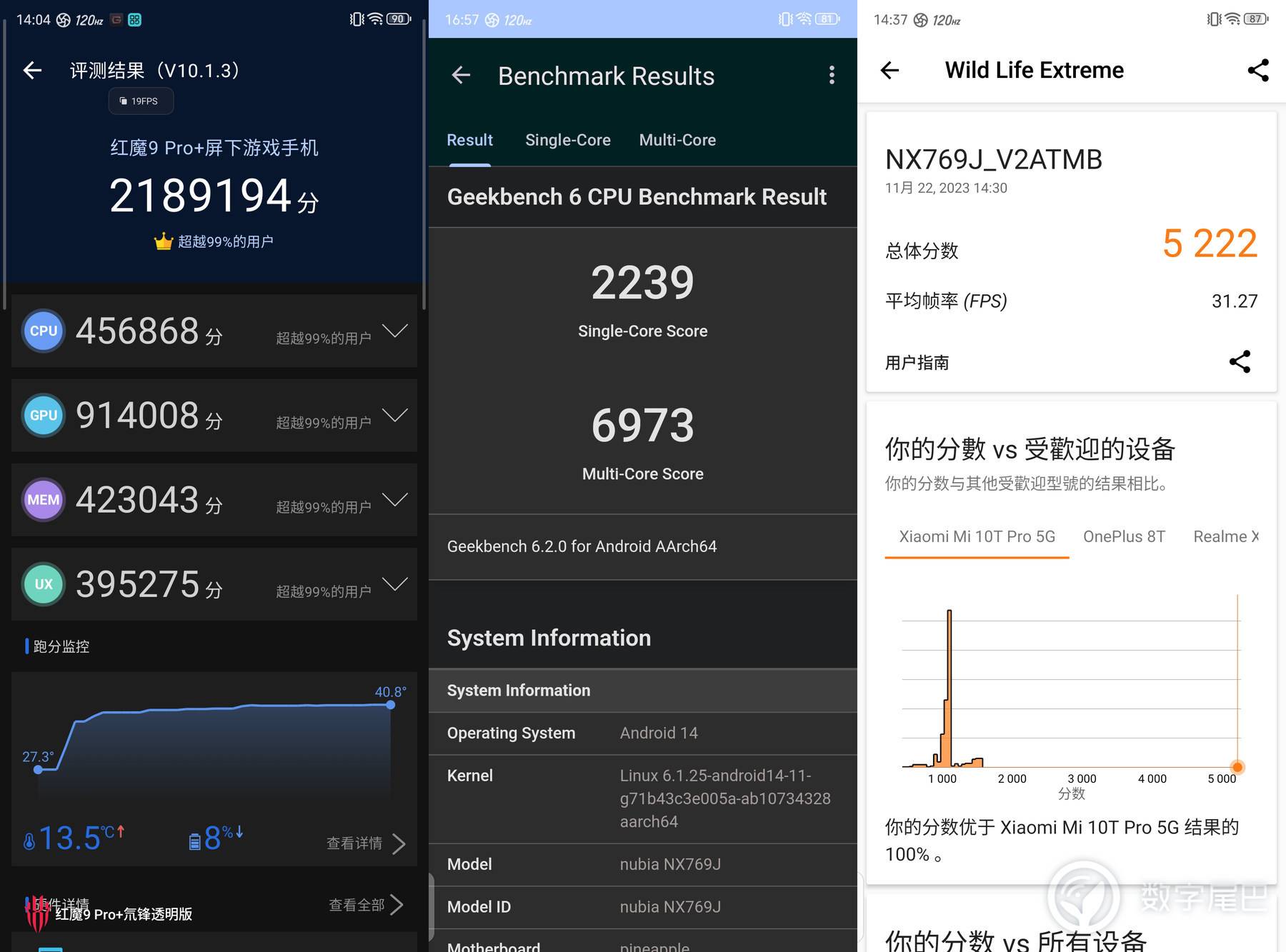Share result using icon beside 用户指南
This screenshot has height=952, width=1286.
[1240, 361]
